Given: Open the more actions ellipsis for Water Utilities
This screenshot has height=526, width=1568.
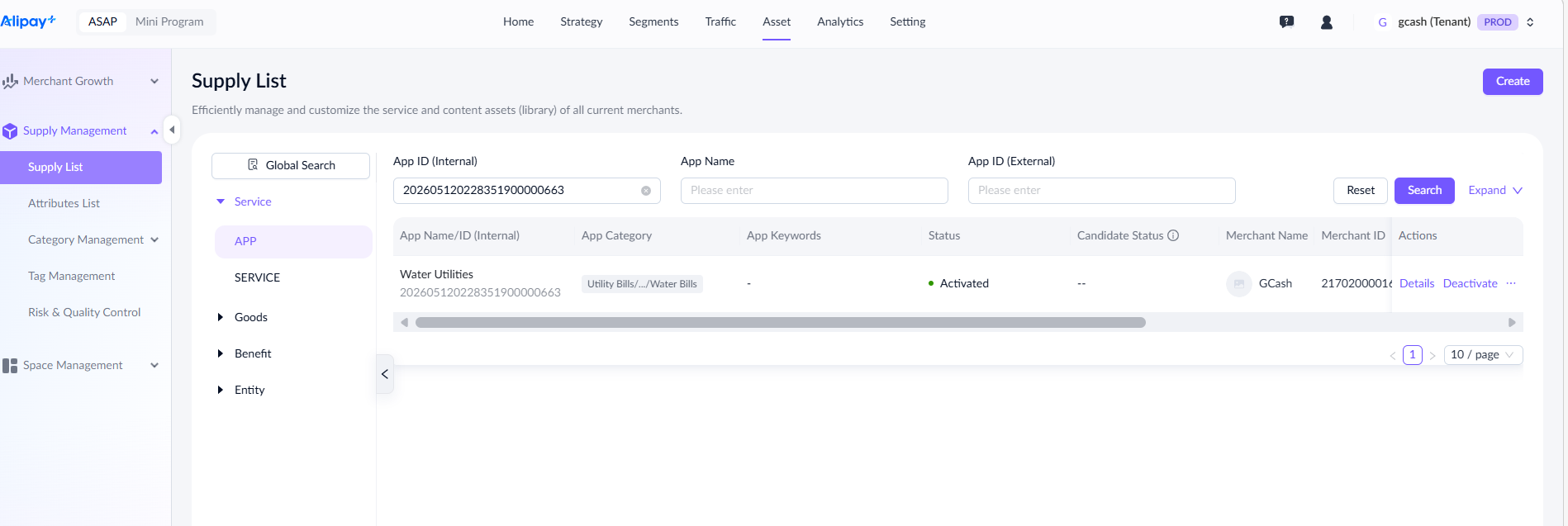Looking at the screenshot, I should pos(1511,283).
